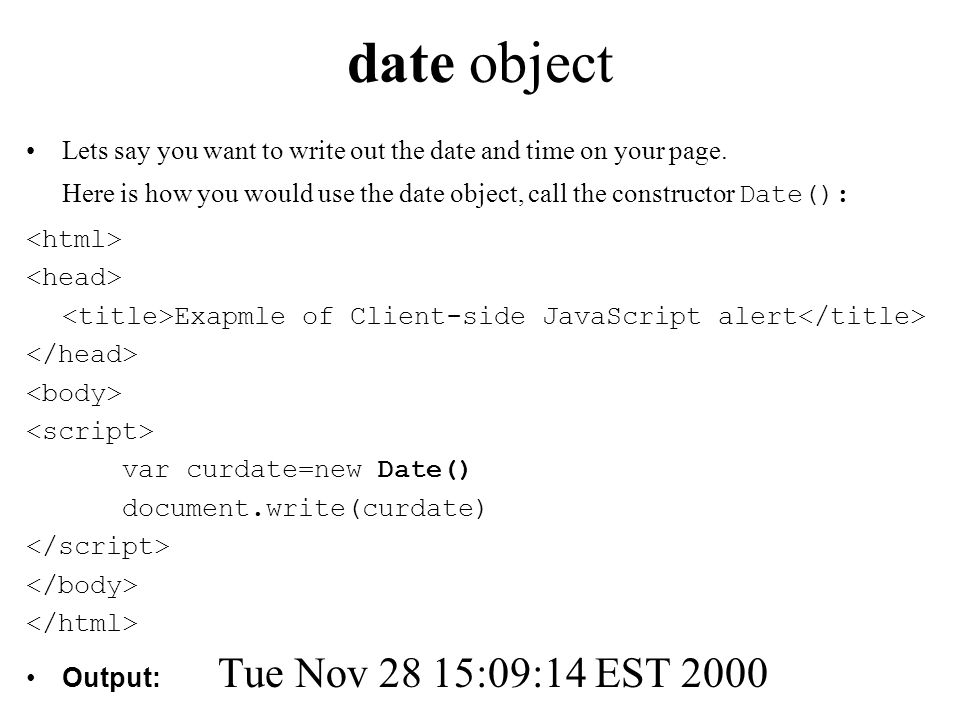960x720 pixels.
Task: Click the closing </html> tag
Action: pos(82,623)
